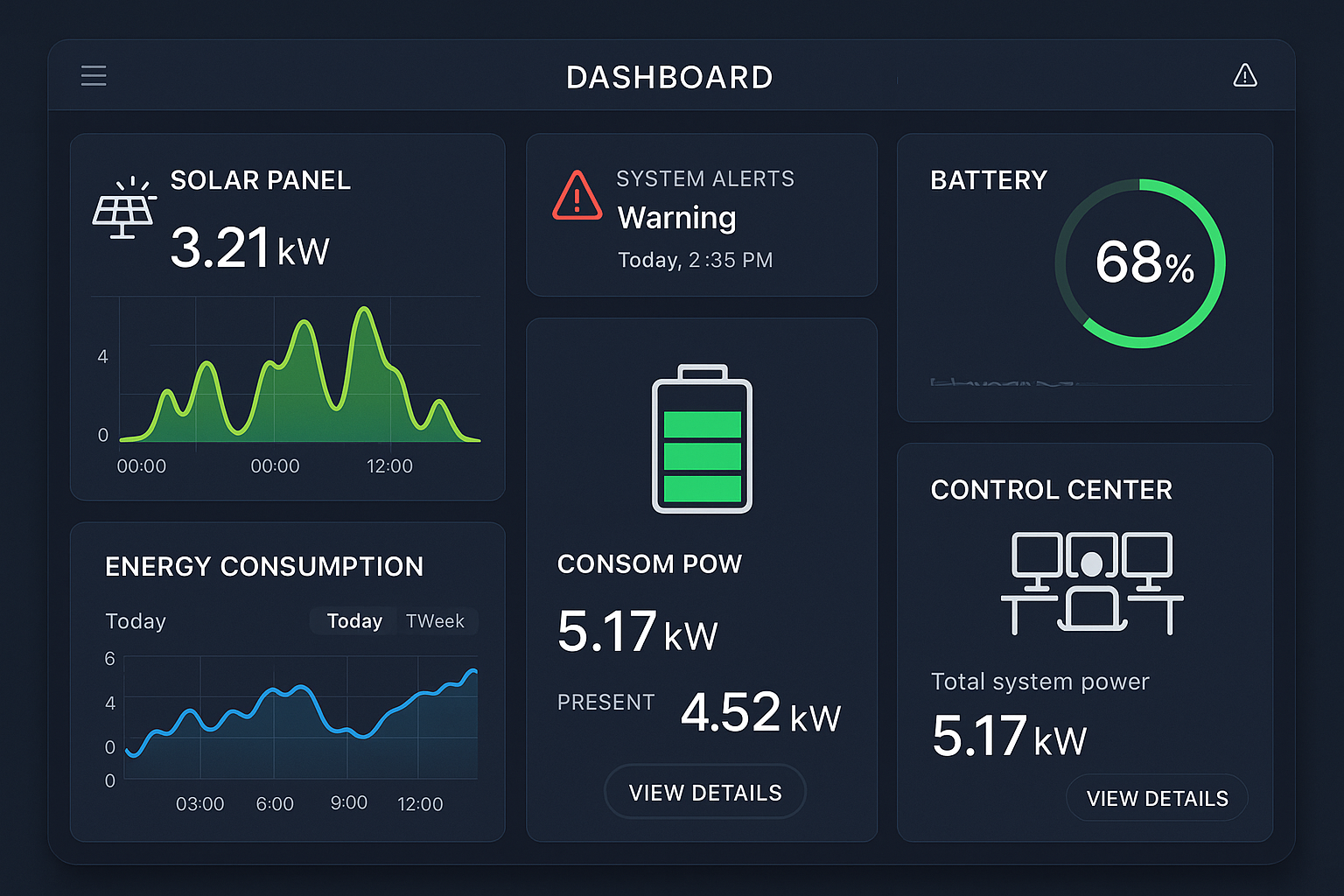Viewport: 1344px width, 896px height.
Task: Click the control center workstation icon
Action: pos(1091,582)
